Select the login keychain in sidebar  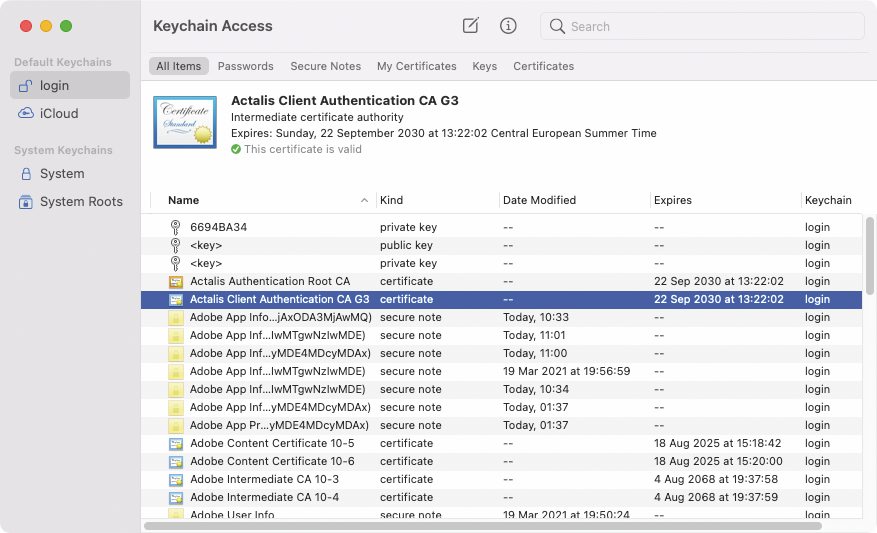(70, 86)
